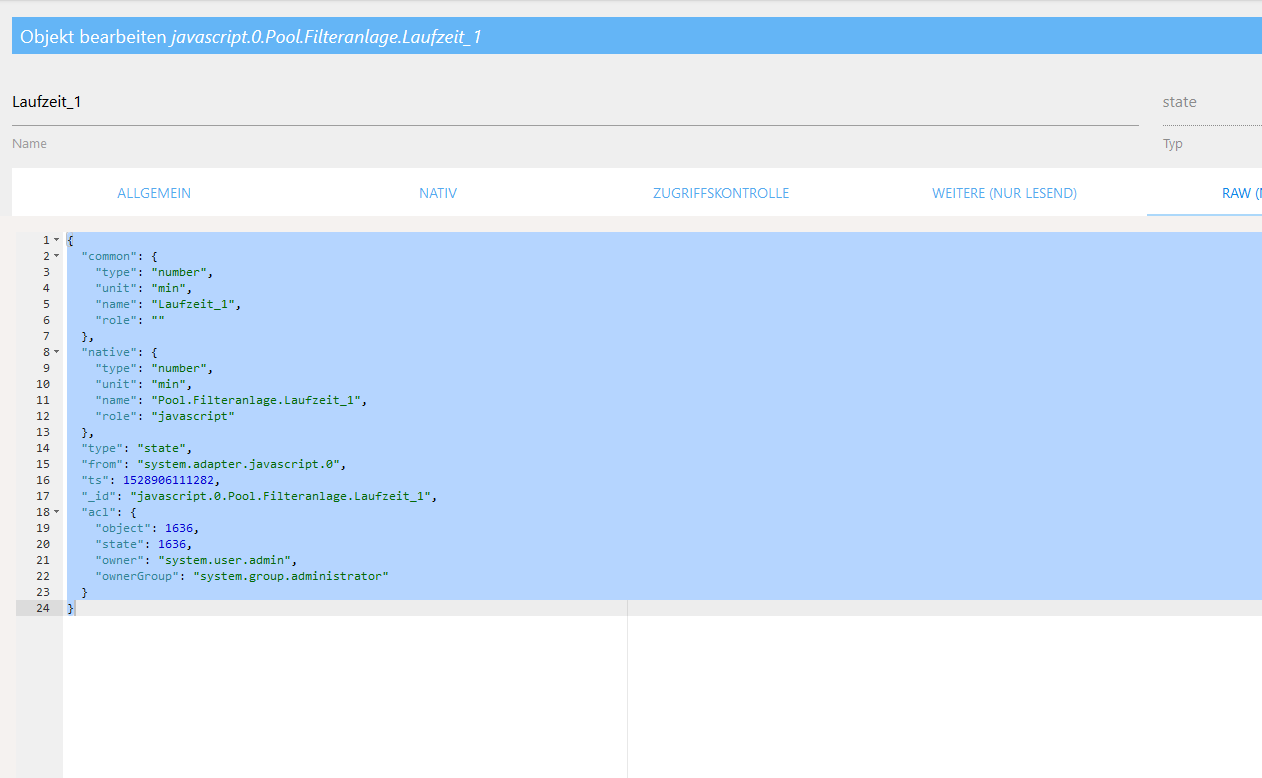Screen dimensions: 1262x778
Task: Collapse the "common" block fold arrow
Action: tap(56, 256)
